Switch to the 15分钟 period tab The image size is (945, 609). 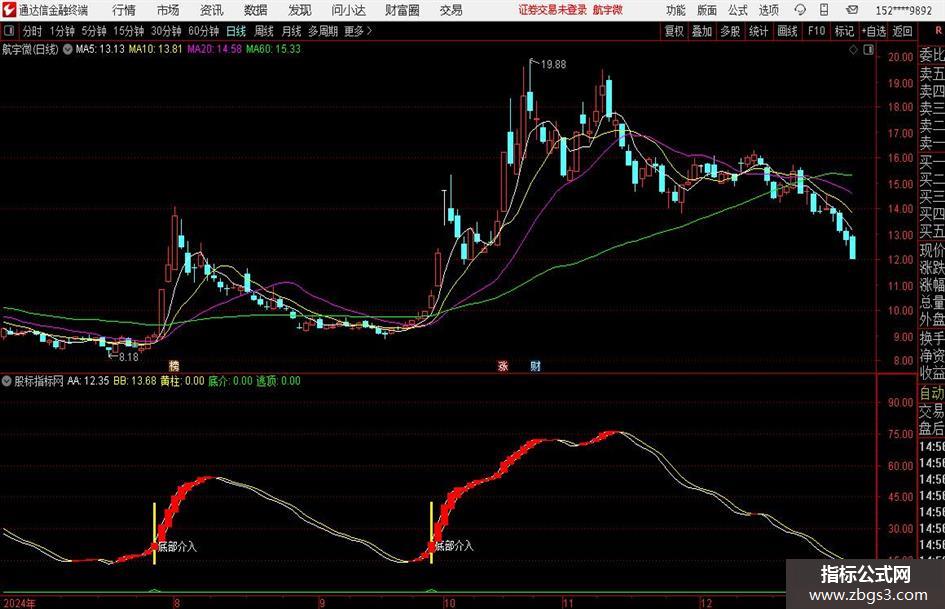tap(128, 31)
